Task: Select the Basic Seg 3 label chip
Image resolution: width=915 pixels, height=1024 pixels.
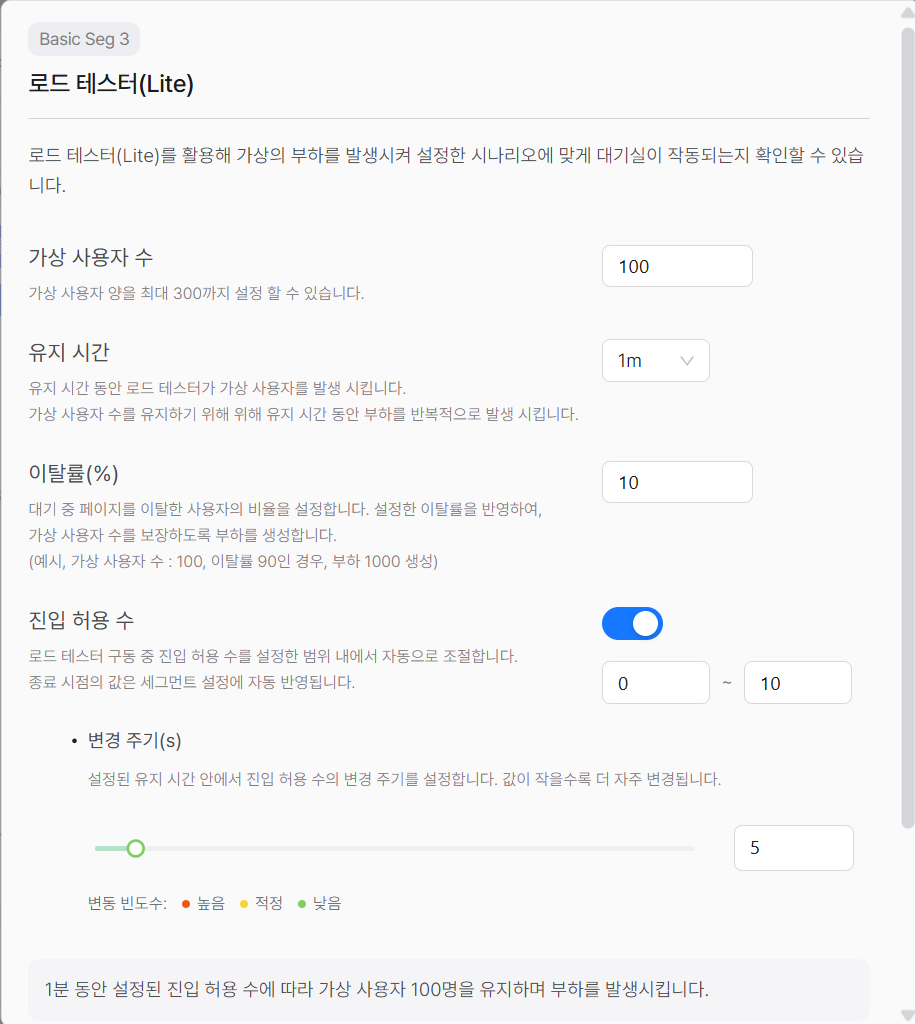Action: 84,39
